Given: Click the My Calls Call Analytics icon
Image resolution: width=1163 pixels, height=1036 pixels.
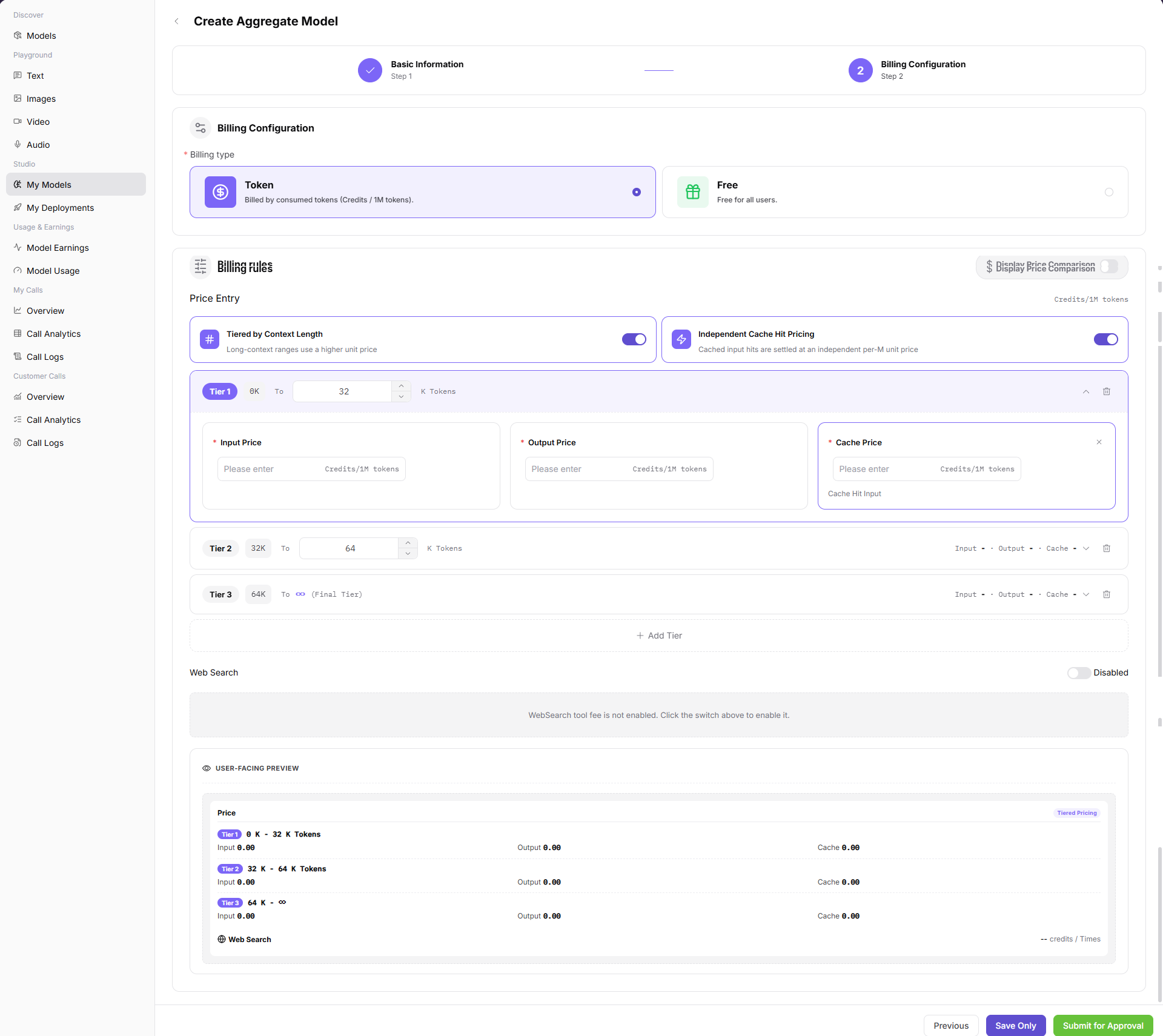Looking at the screenshot, I should [18, 334].
